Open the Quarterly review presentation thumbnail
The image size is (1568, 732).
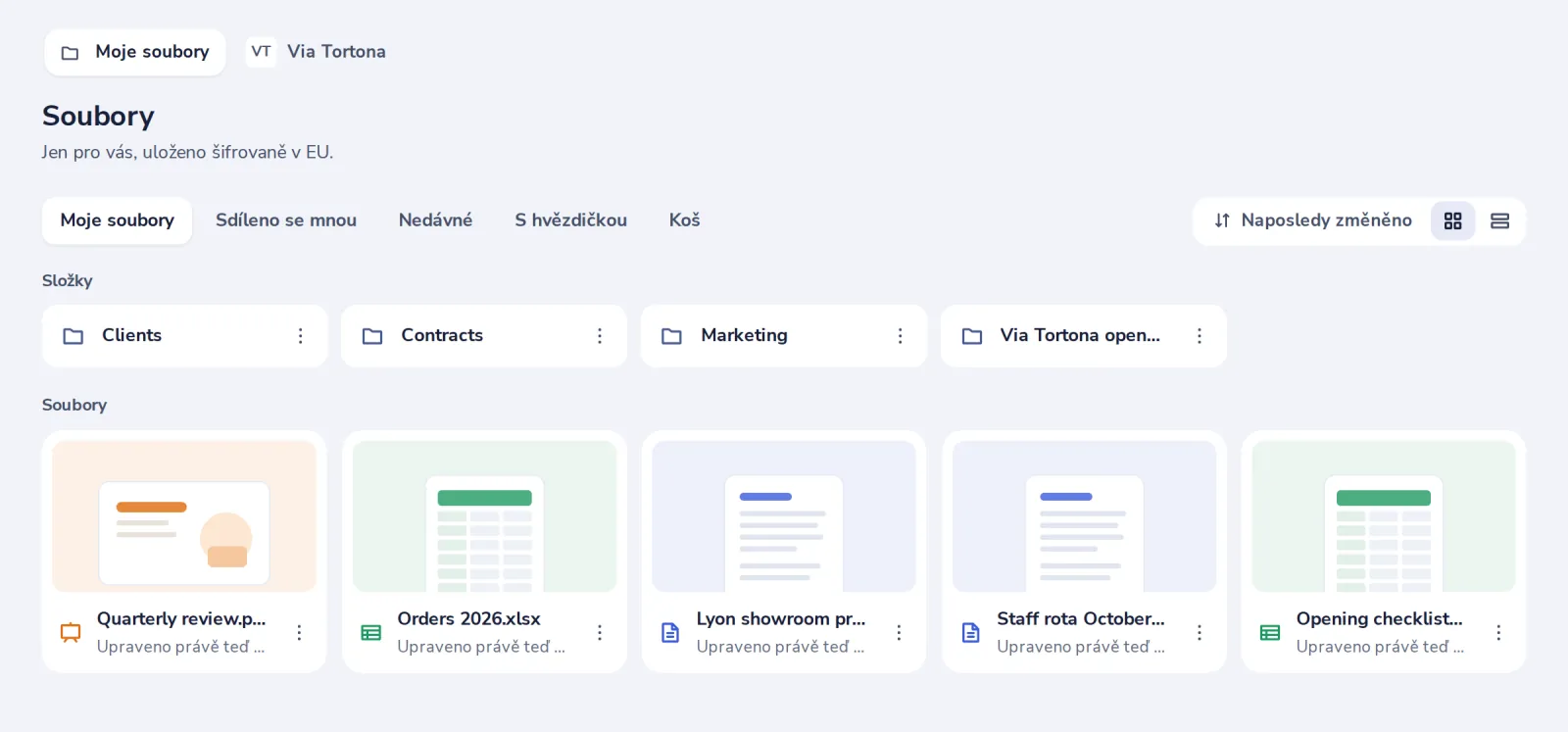point(184,516)
